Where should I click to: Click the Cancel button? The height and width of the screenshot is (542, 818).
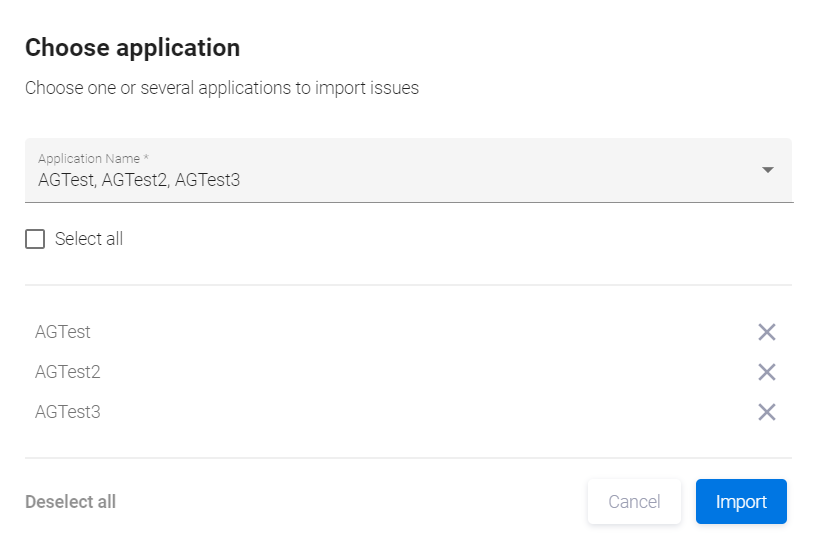point(634,502)
